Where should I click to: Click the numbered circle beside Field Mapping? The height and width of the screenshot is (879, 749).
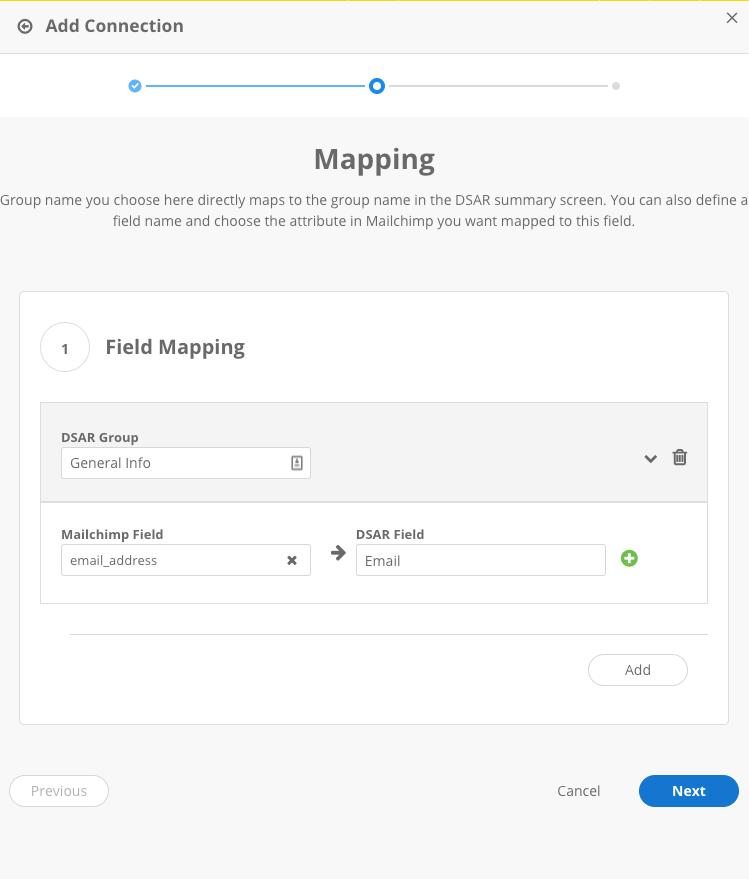[x=65, y=348]
